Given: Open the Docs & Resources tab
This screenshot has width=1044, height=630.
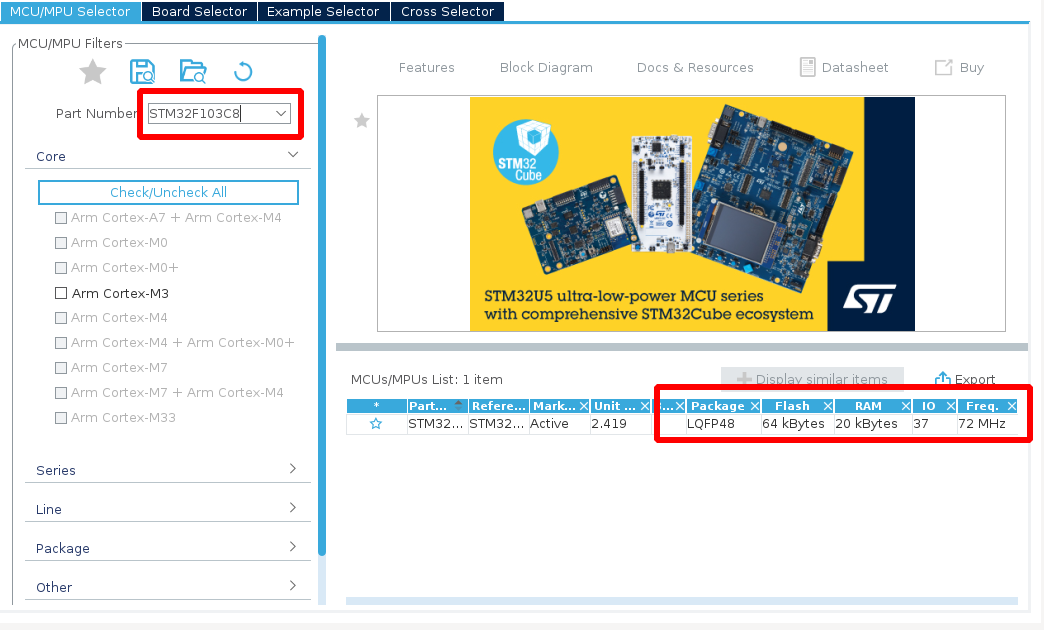Looking at the screenshot, I should point(695,67).
